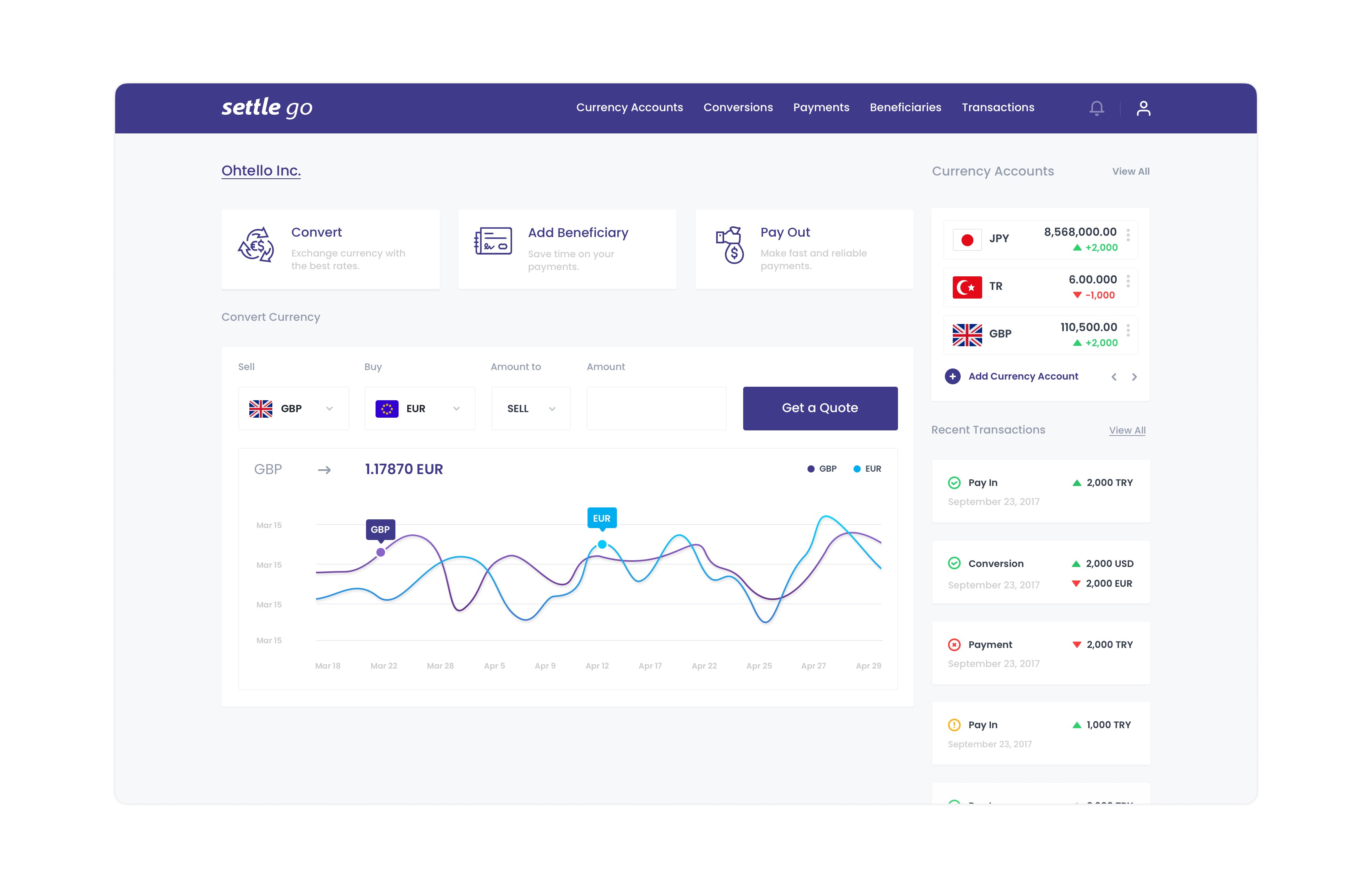Click the UK flag in GBP account row

967,335
